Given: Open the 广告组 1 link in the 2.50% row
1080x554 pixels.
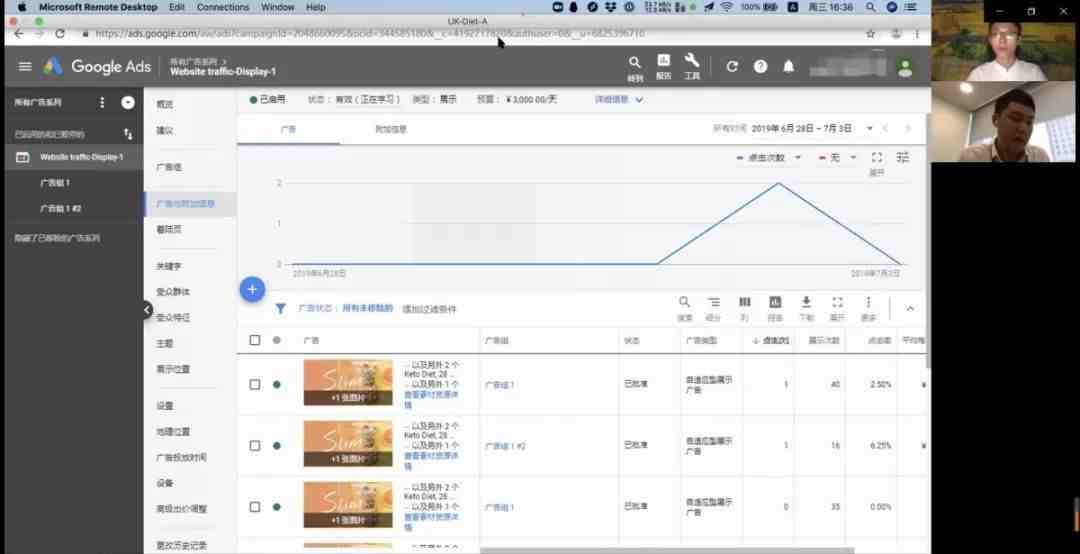Looking at the screenshot, I should tap(499, 385).
